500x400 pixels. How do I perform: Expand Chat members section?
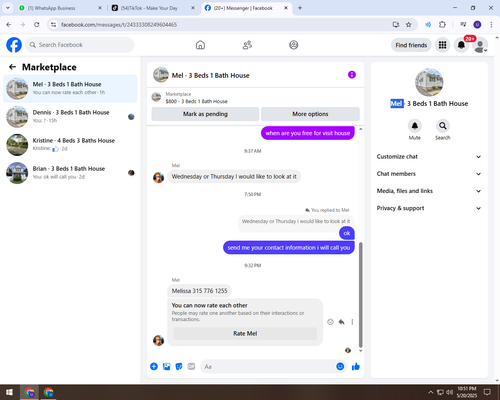coord(429,174)
